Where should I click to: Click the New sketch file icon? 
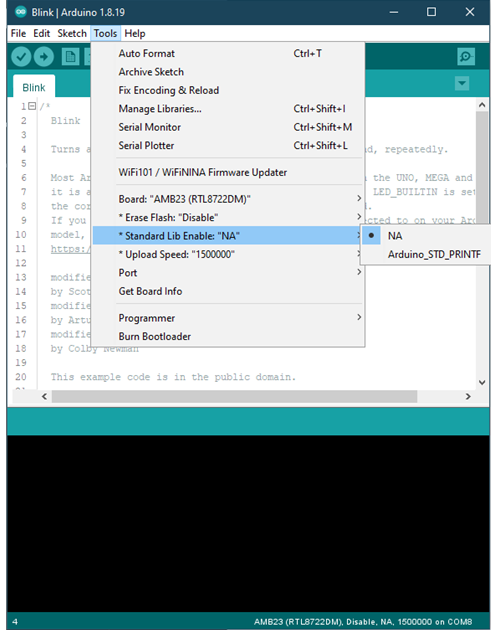point(71,57)
